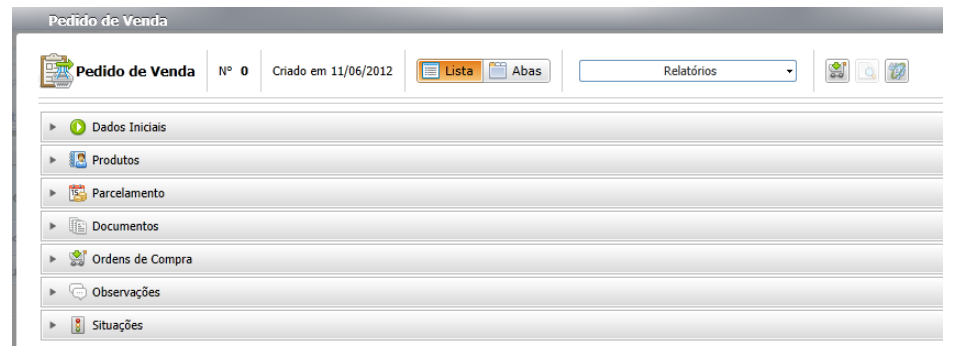Screen dimensions: 956x361
Task: Click the Situações traffic light icon
Action: pos(77,325)
